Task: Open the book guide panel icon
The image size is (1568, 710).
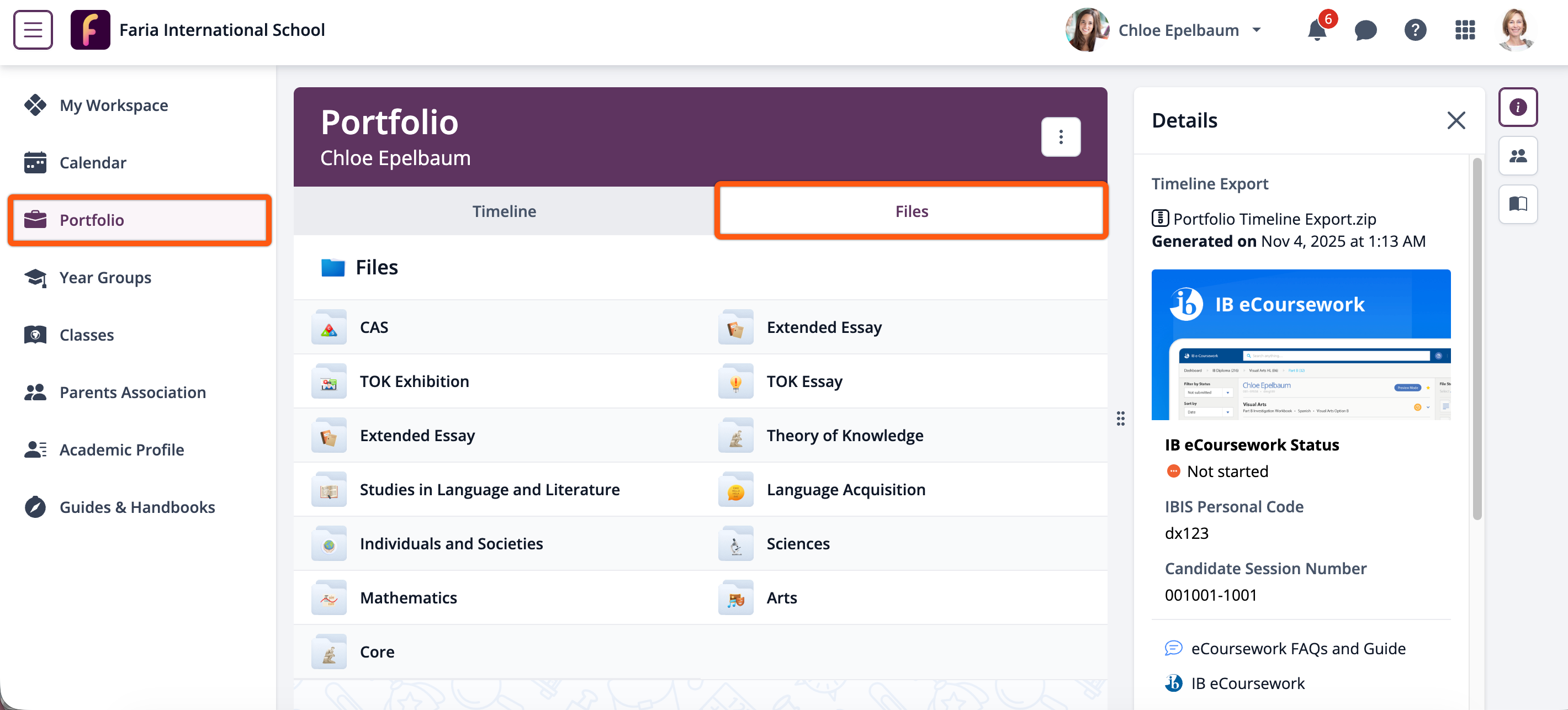Action: click(x=1517, y=204)
